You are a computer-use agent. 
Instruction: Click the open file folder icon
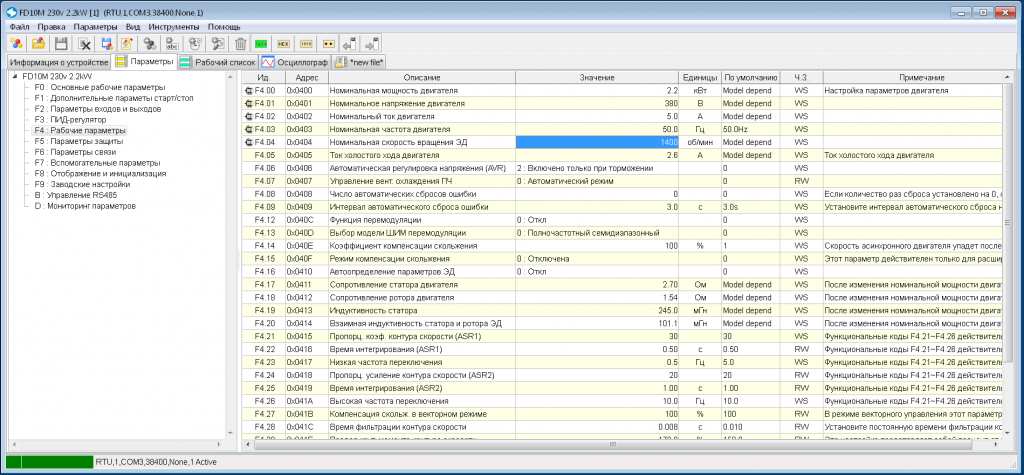(x=39, y=44)
